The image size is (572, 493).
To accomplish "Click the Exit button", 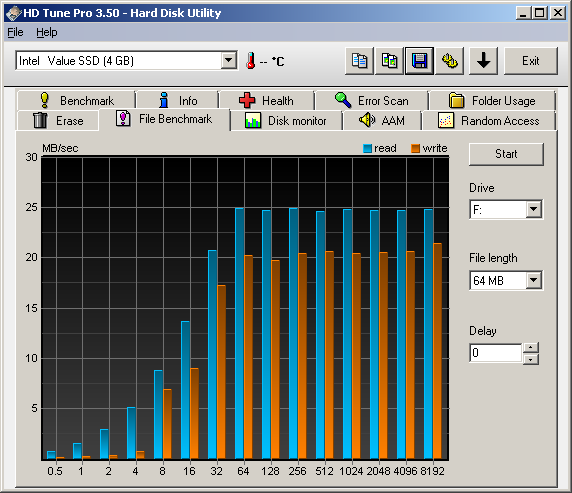I will pyautogui.click(x=530, y=61).
